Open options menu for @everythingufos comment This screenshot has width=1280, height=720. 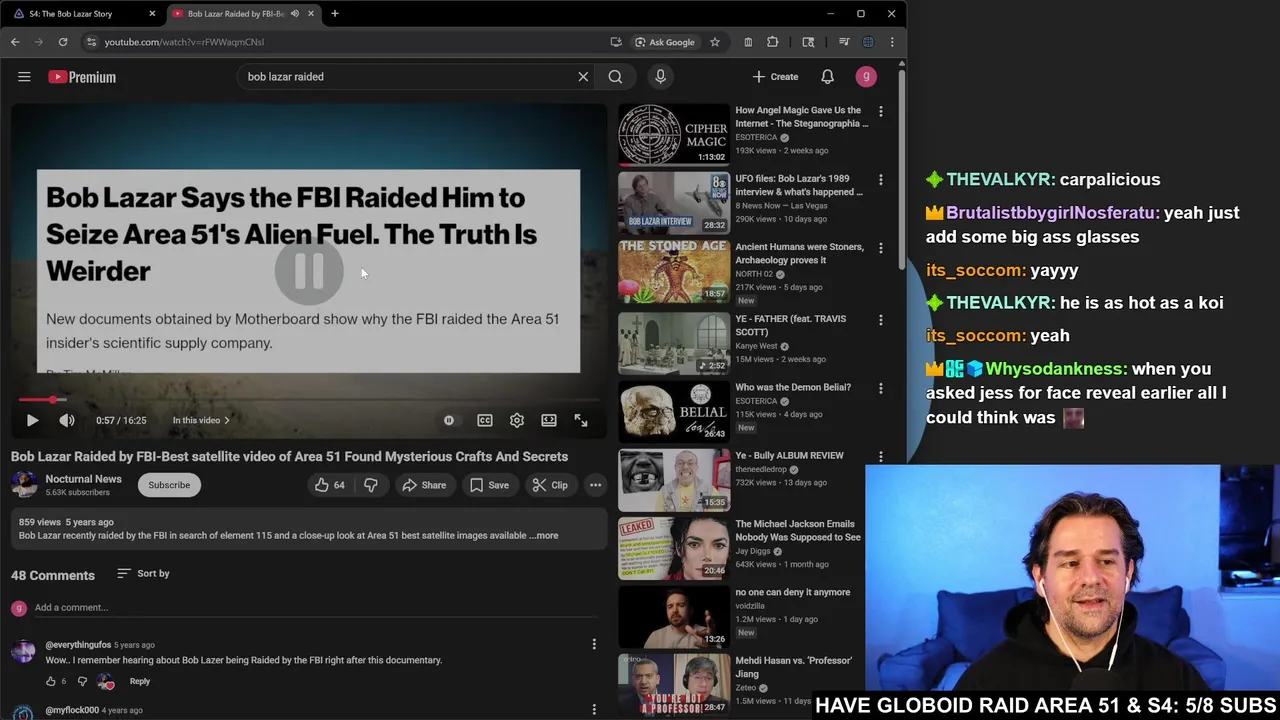coord(594,644)
